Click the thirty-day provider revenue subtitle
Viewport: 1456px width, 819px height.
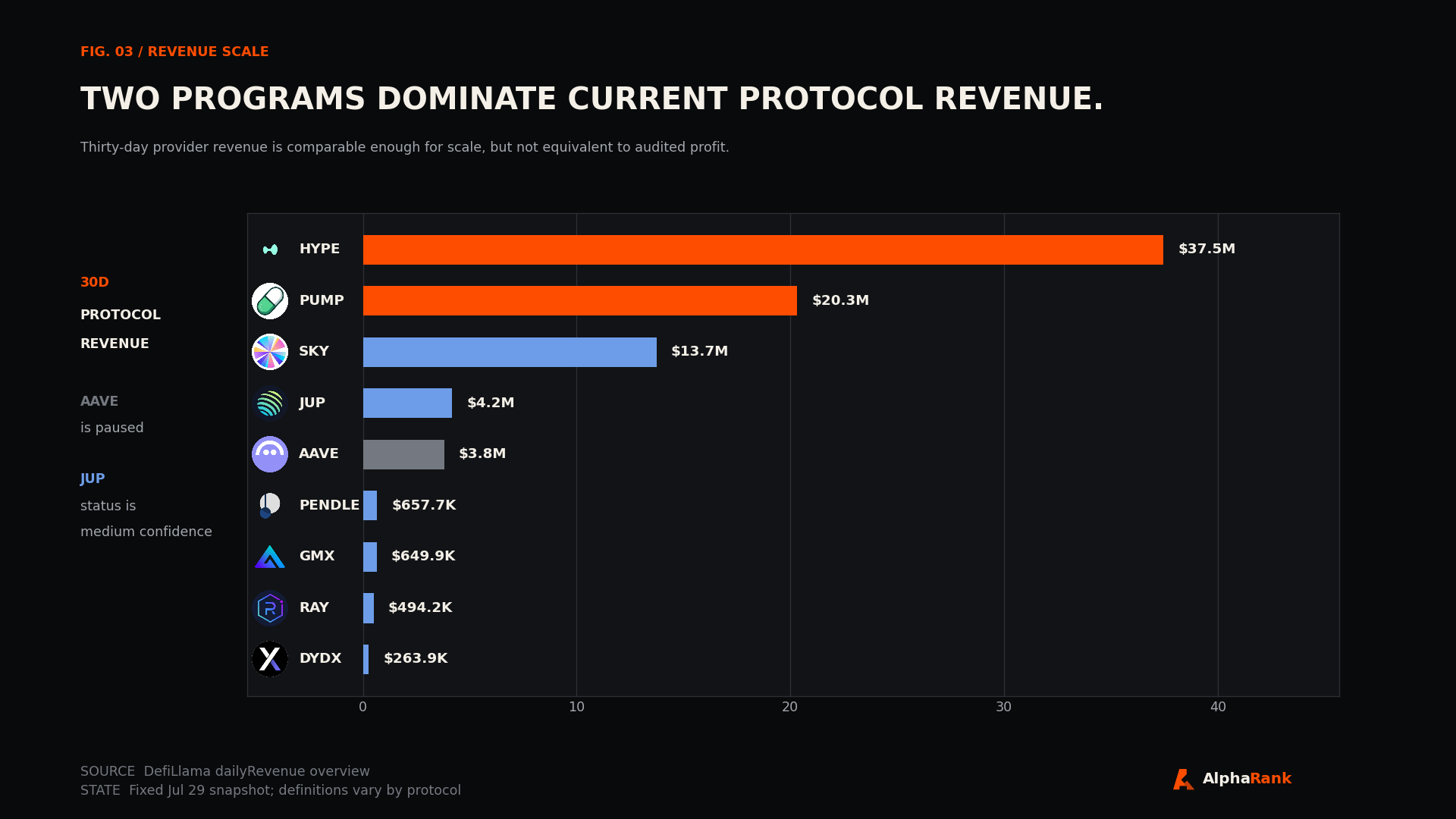point(405,147)
